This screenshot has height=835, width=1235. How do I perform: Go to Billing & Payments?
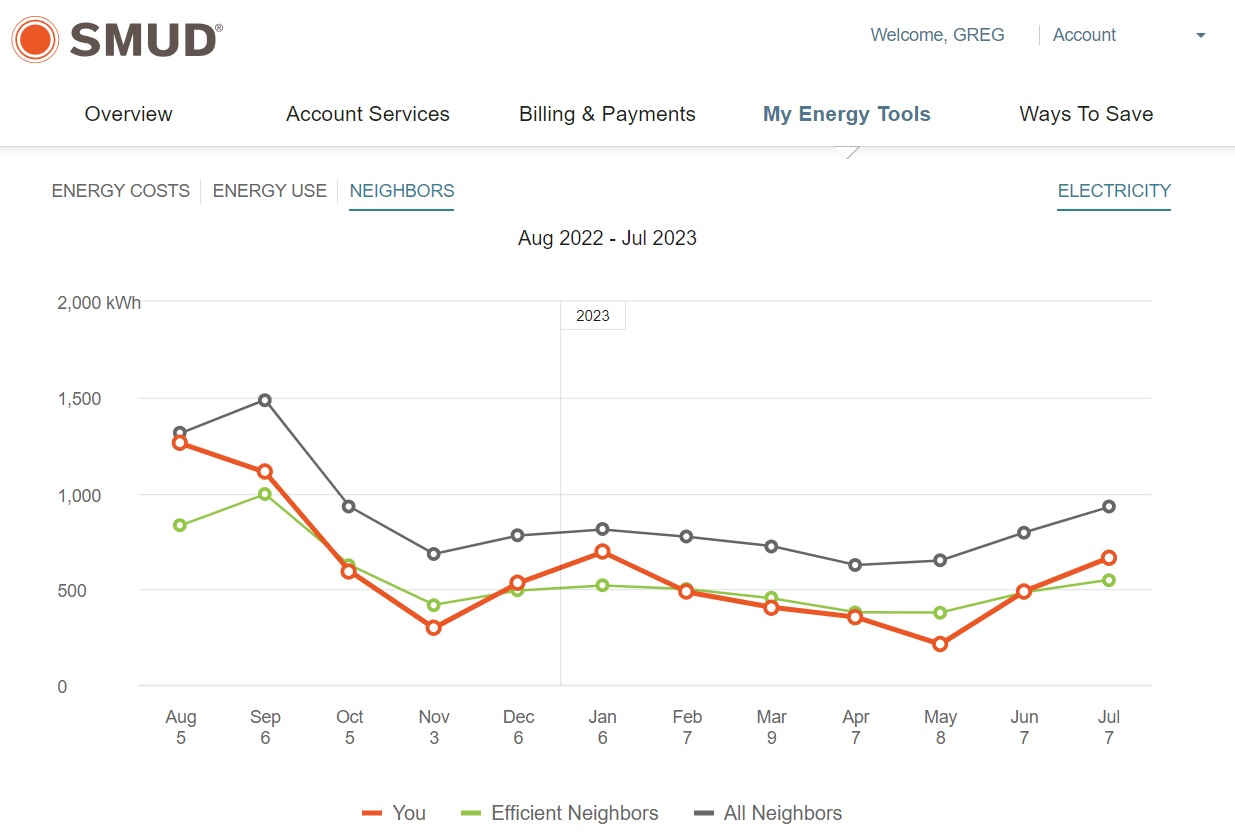[x=607, y=114]
